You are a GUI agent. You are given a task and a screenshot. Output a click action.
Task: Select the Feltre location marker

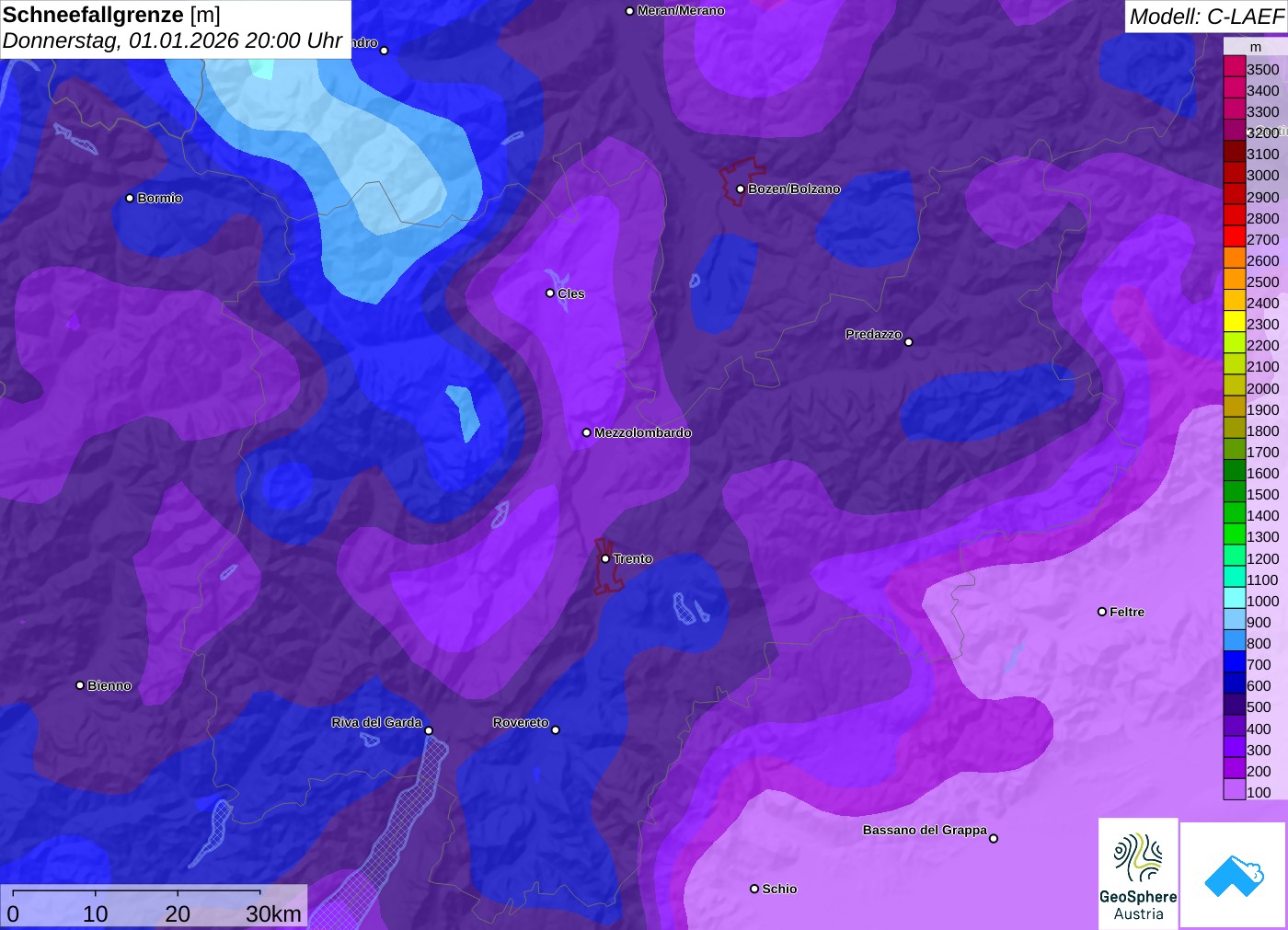point(1102,612)
